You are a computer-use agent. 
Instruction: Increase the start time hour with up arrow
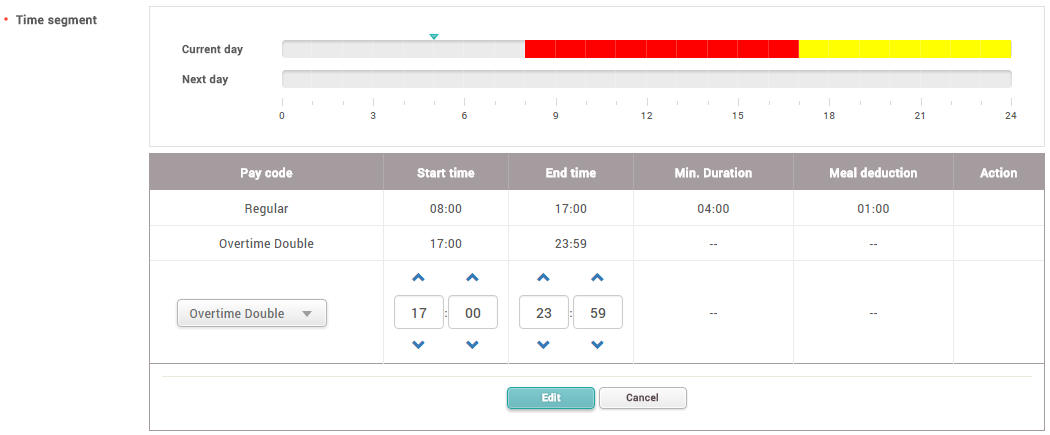[x=419, y=278]
